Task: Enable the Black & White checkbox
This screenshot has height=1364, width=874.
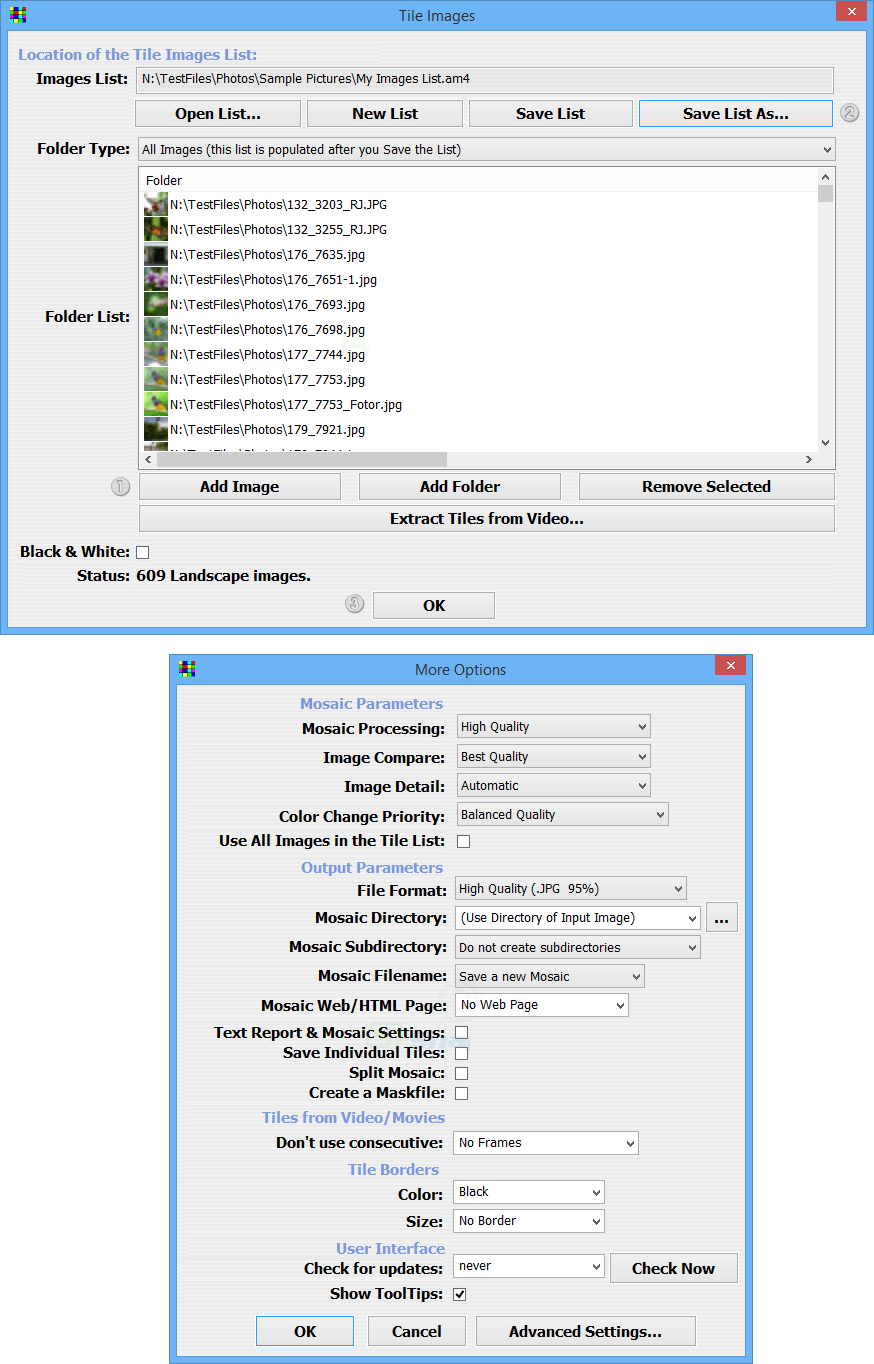Action: point(142,552)
